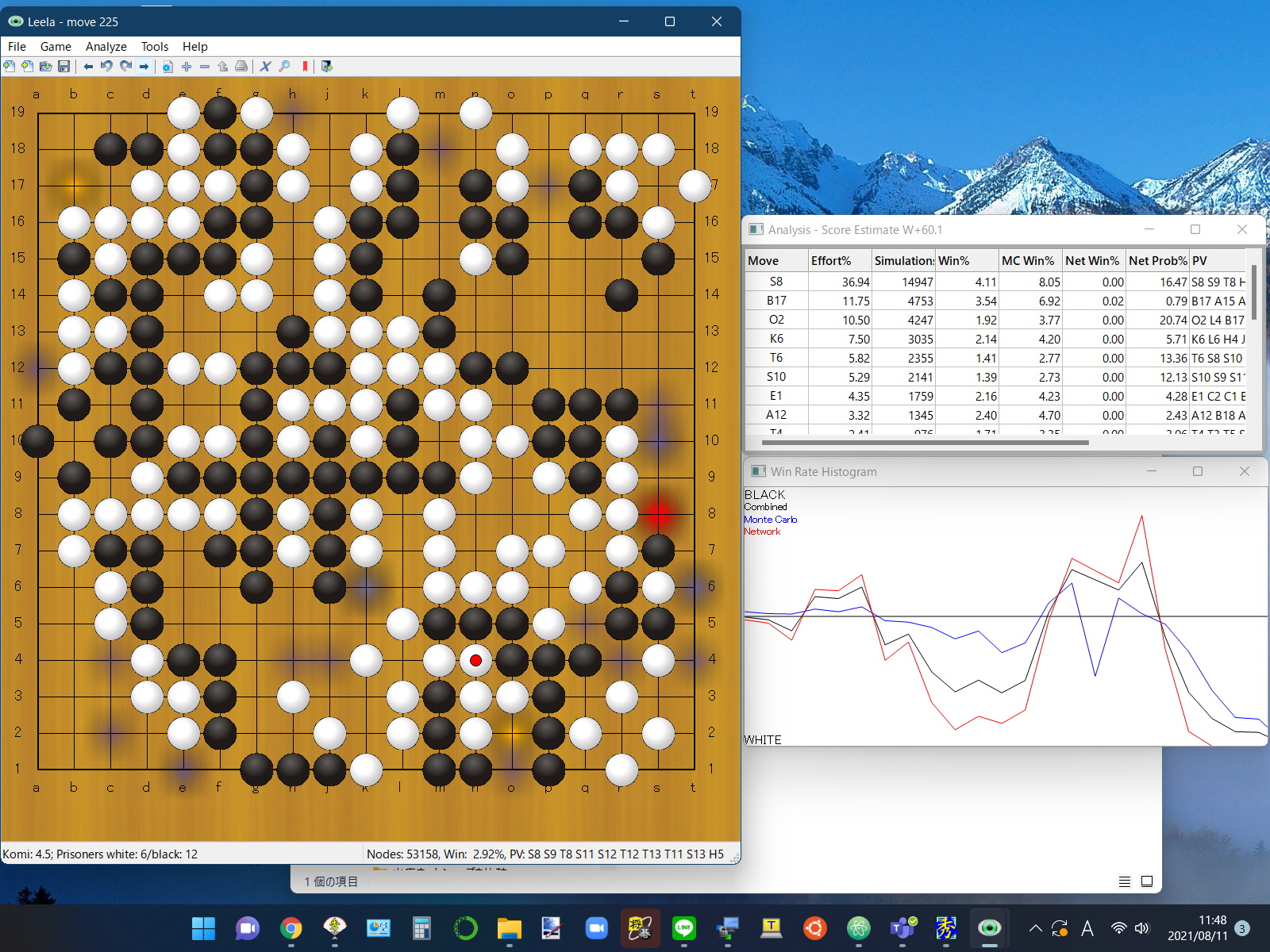Image resolution: width=1270 pixels, height=952 pixels.
Task: Undo the last move
Action: click(106, 67)
